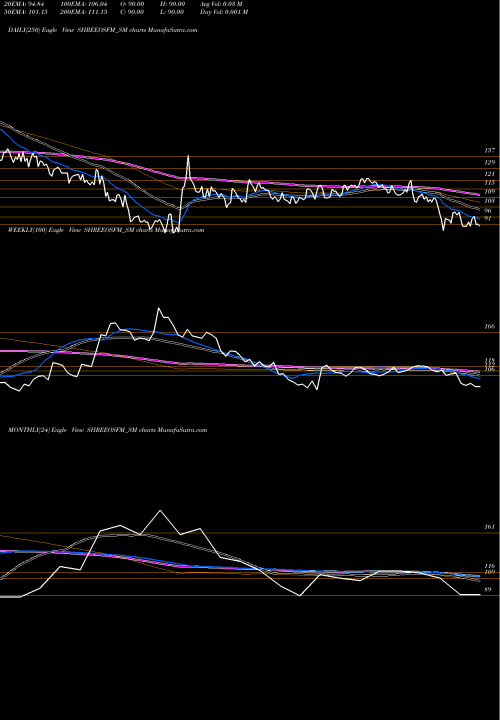Click the 89 price label on the monthly chart
This screenshot has width=500, height=720.
pyautogui.click(x=488, y=590)
